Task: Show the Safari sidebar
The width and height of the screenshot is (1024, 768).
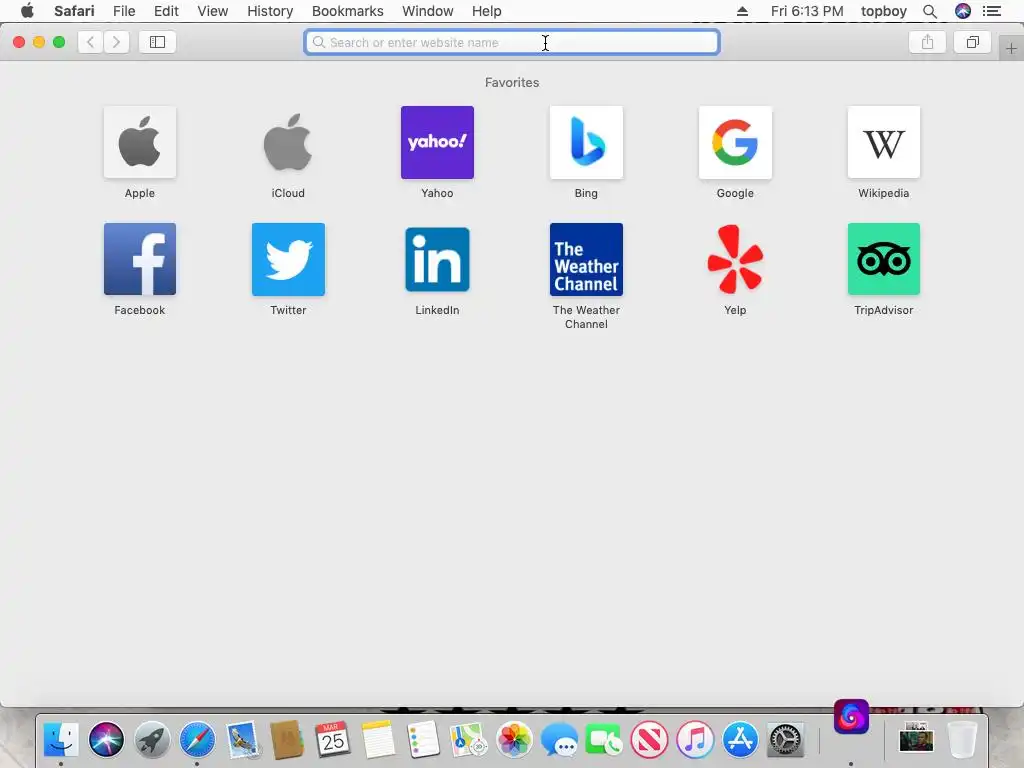Action: pos(157,42)
